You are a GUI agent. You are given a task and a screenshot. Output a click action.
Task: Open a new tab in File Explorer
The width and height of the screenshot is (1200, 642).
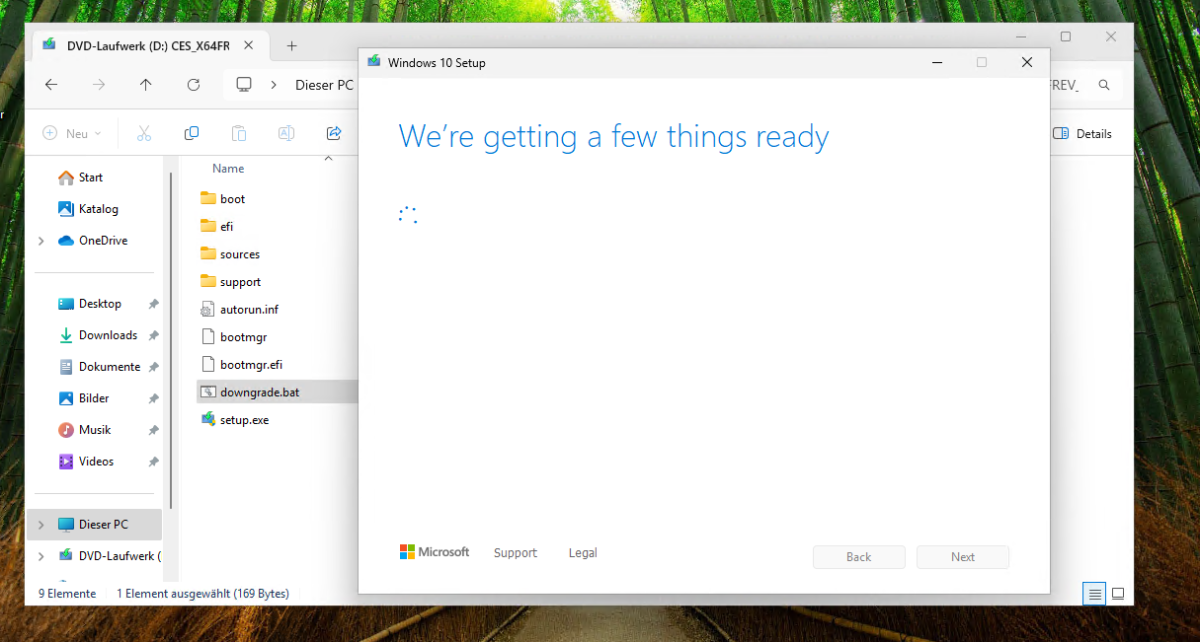(292, 46)
